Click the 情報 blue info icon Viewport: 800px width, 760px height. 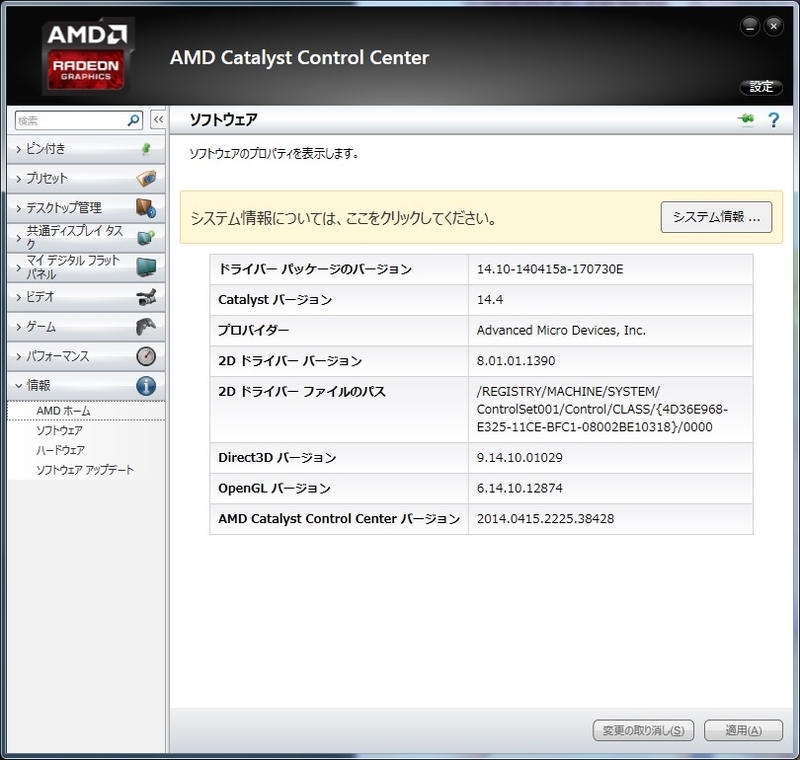click(146, 386)
